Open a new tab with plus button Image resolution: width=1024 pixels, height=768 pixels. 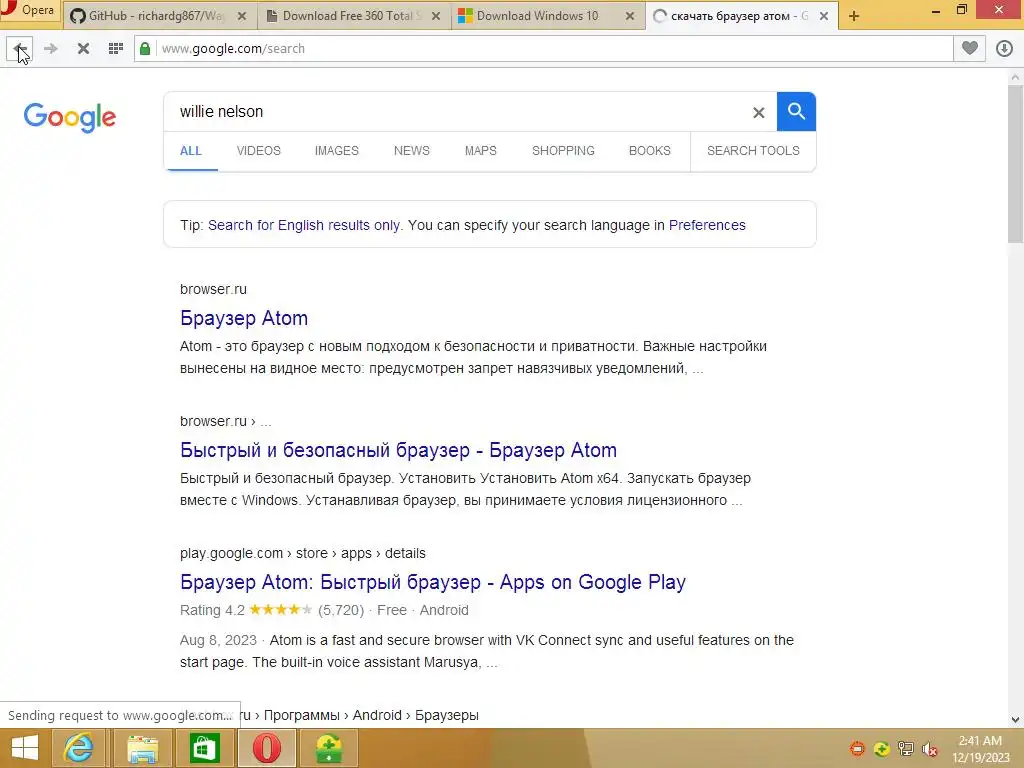[x=854, y=16]
